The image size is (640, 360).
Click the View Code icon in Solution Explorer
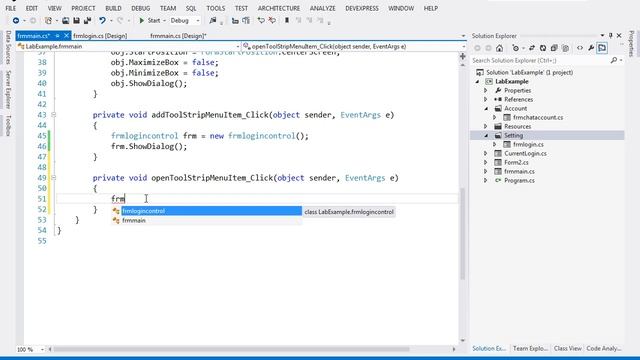[x=580, y=48]
